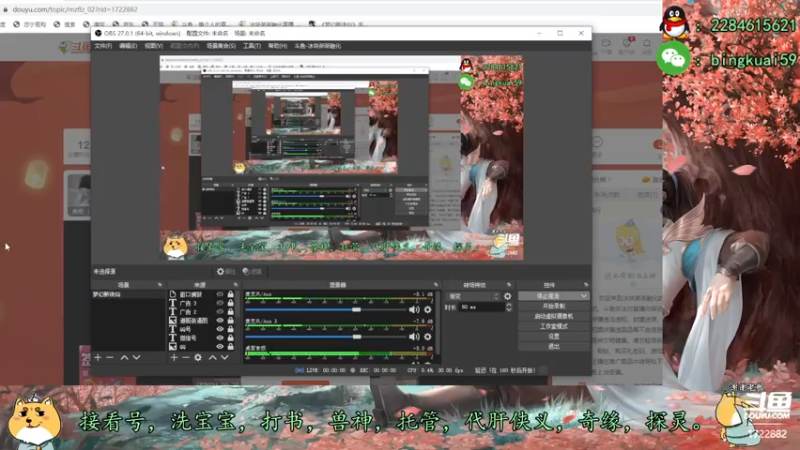This screenshot has height=450, width=800.
Task: Toggle lock on QQ号 source
Action: tap(231, 329)
